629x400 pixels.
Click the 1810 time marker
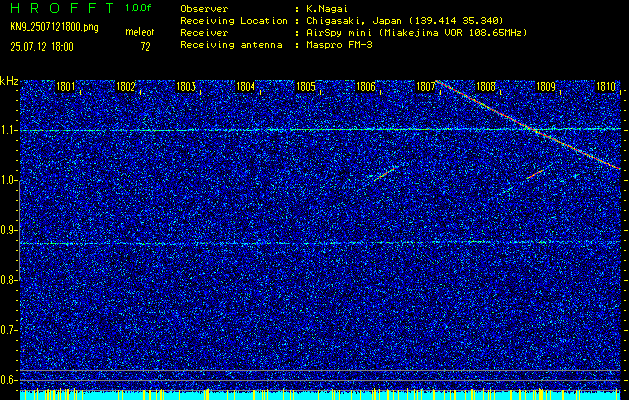click(x=606, y=87)
